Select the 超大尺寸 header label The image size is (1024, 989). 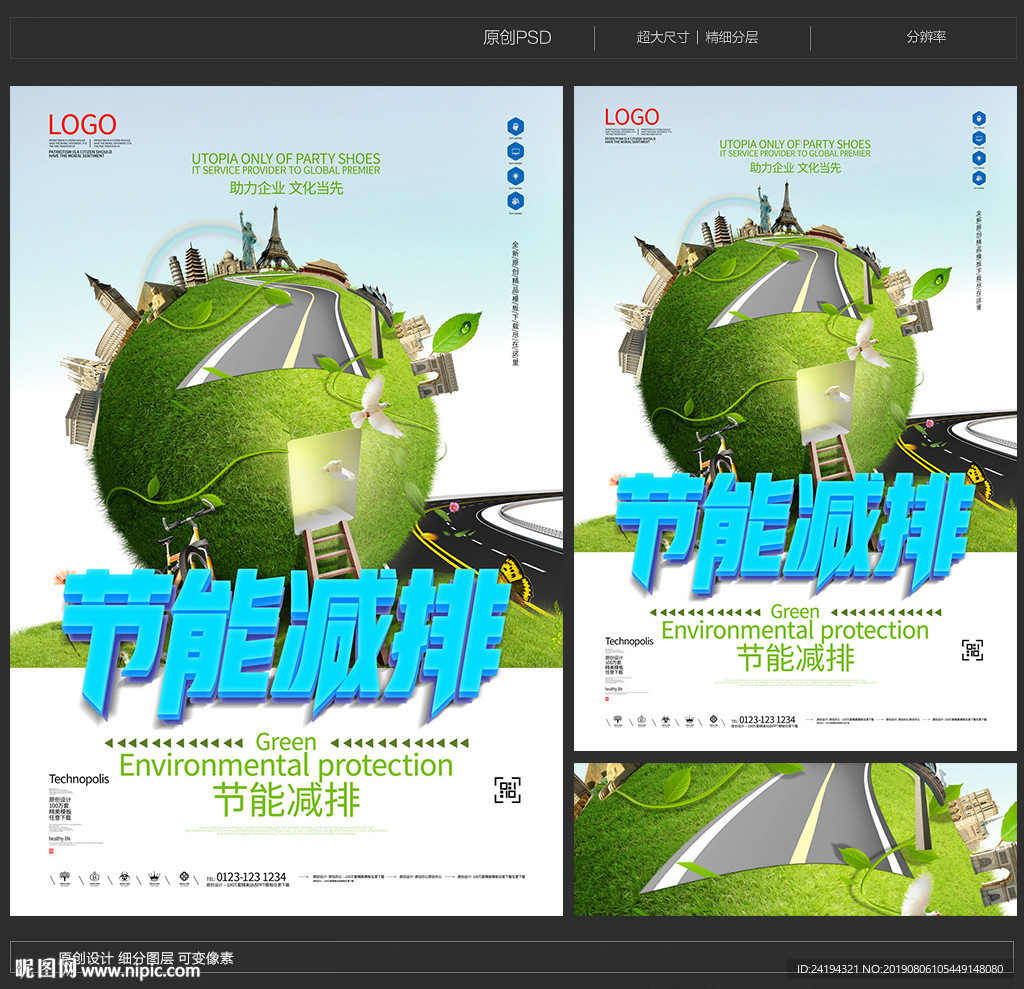coord(662,37)
